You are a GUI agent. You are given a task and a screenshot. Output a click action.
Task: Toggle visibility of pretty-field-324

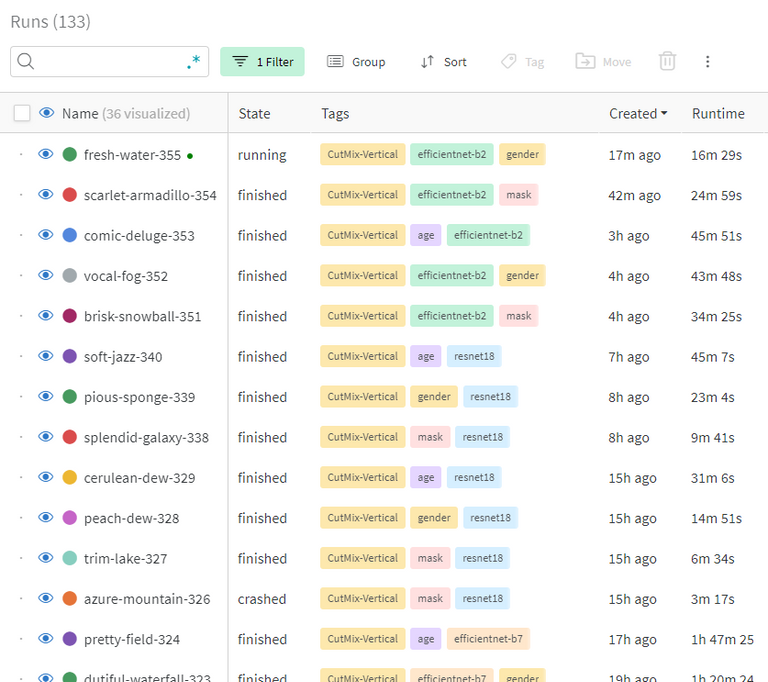(46, 639)
